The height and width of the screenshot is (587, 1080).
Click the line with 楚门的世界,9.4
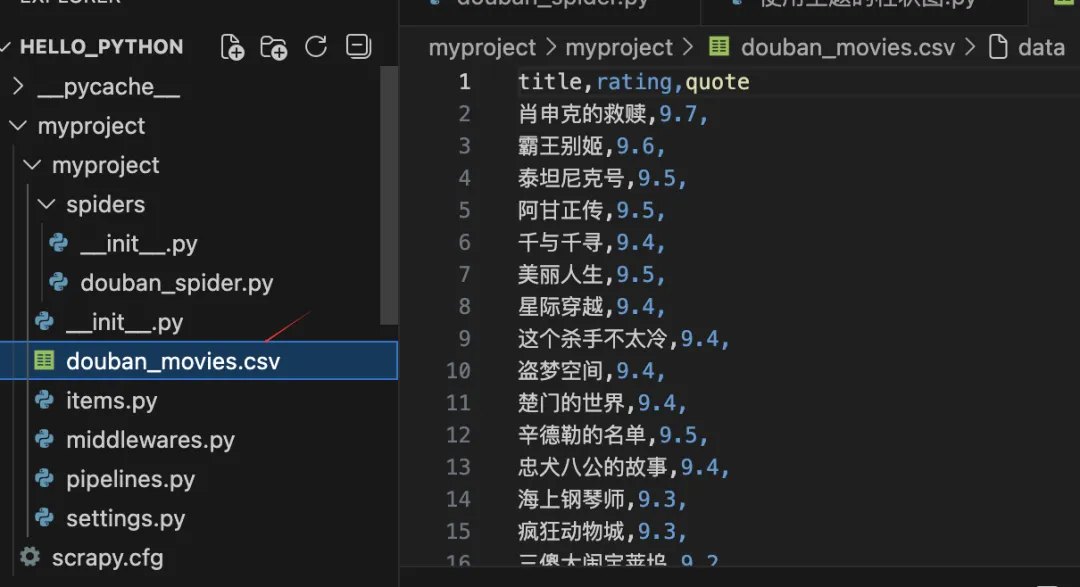tap(603, 403)
